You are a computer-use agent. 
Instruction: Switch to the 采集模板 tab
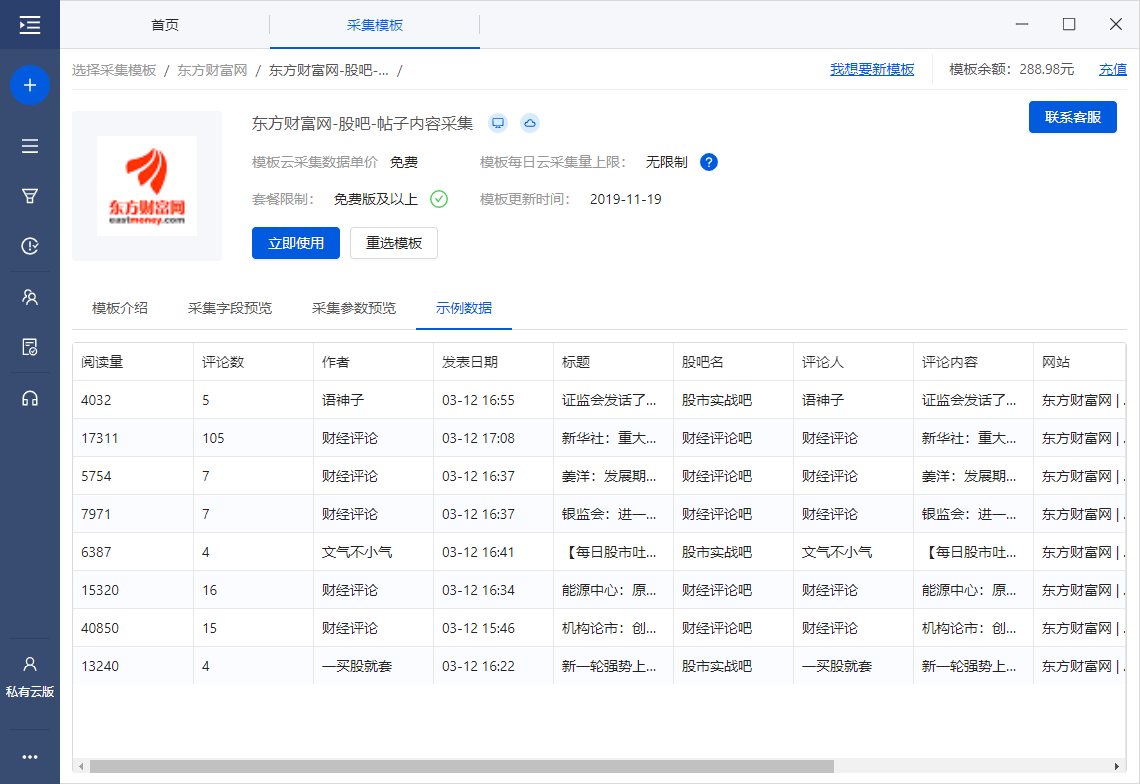click(374, 25)
